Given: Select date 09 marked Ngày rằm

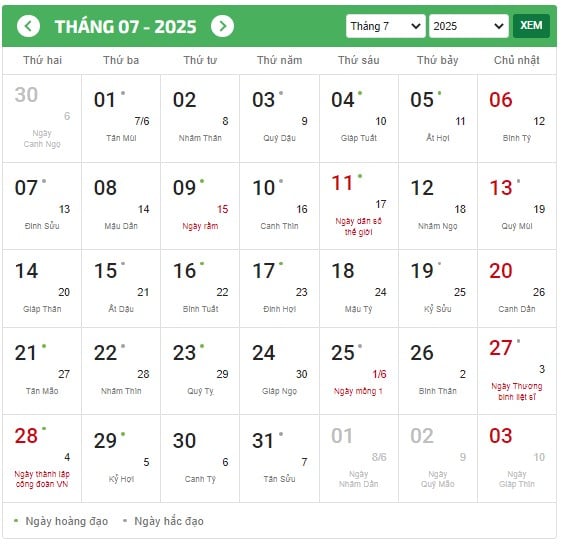Looking at the screenshot, I should point(200,206).
